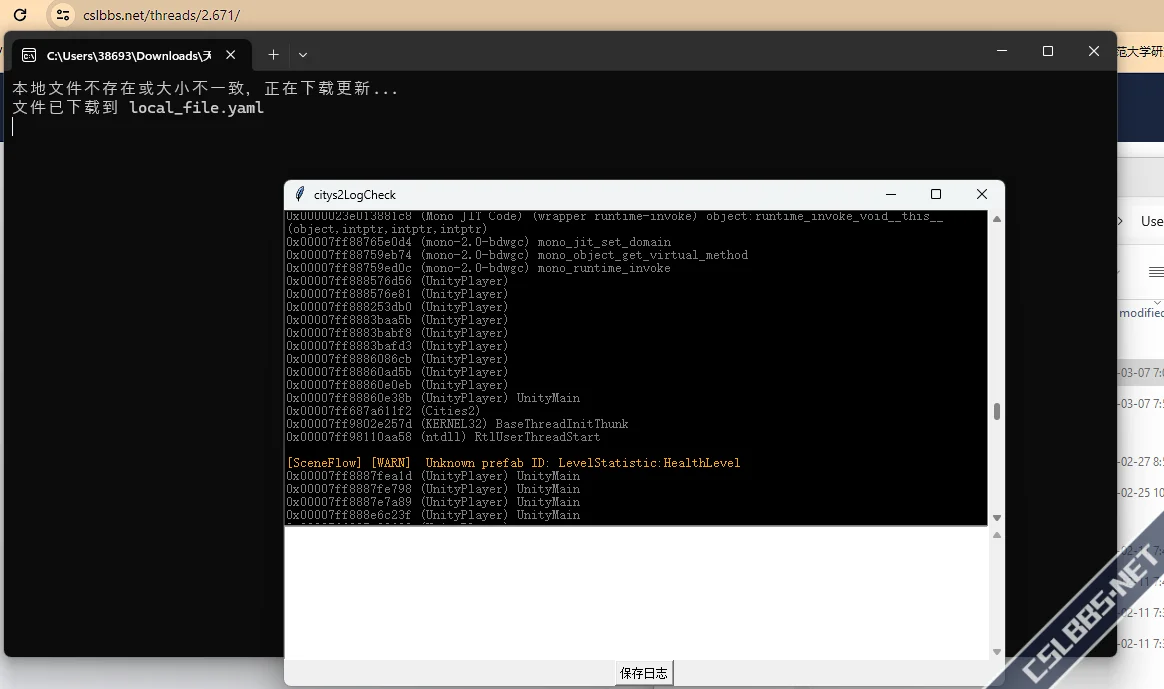The height and width of the screenshot is (689, 1164).
Task: Click the 0x00007ff88860e38b UnityMain line
Action: pos(434,398)
